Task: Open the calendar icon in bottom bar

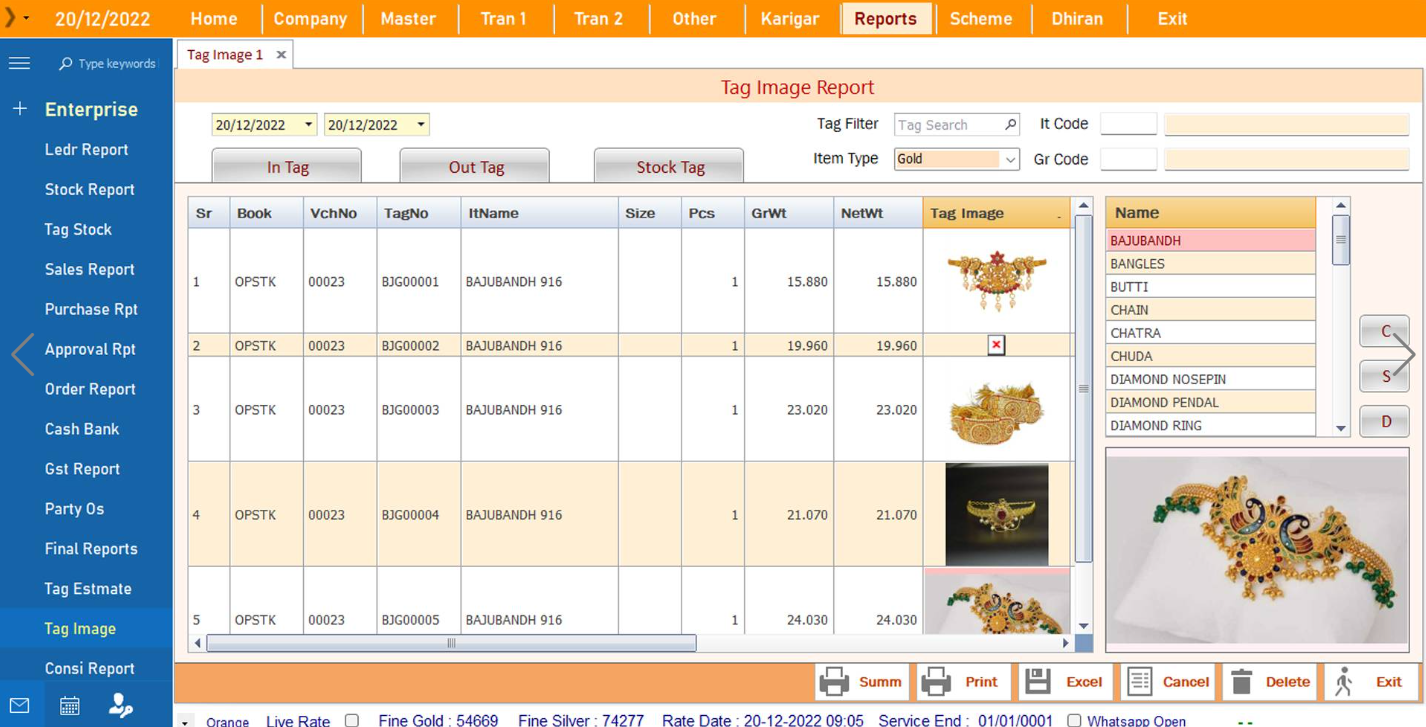Action: [x=69, y=706]
